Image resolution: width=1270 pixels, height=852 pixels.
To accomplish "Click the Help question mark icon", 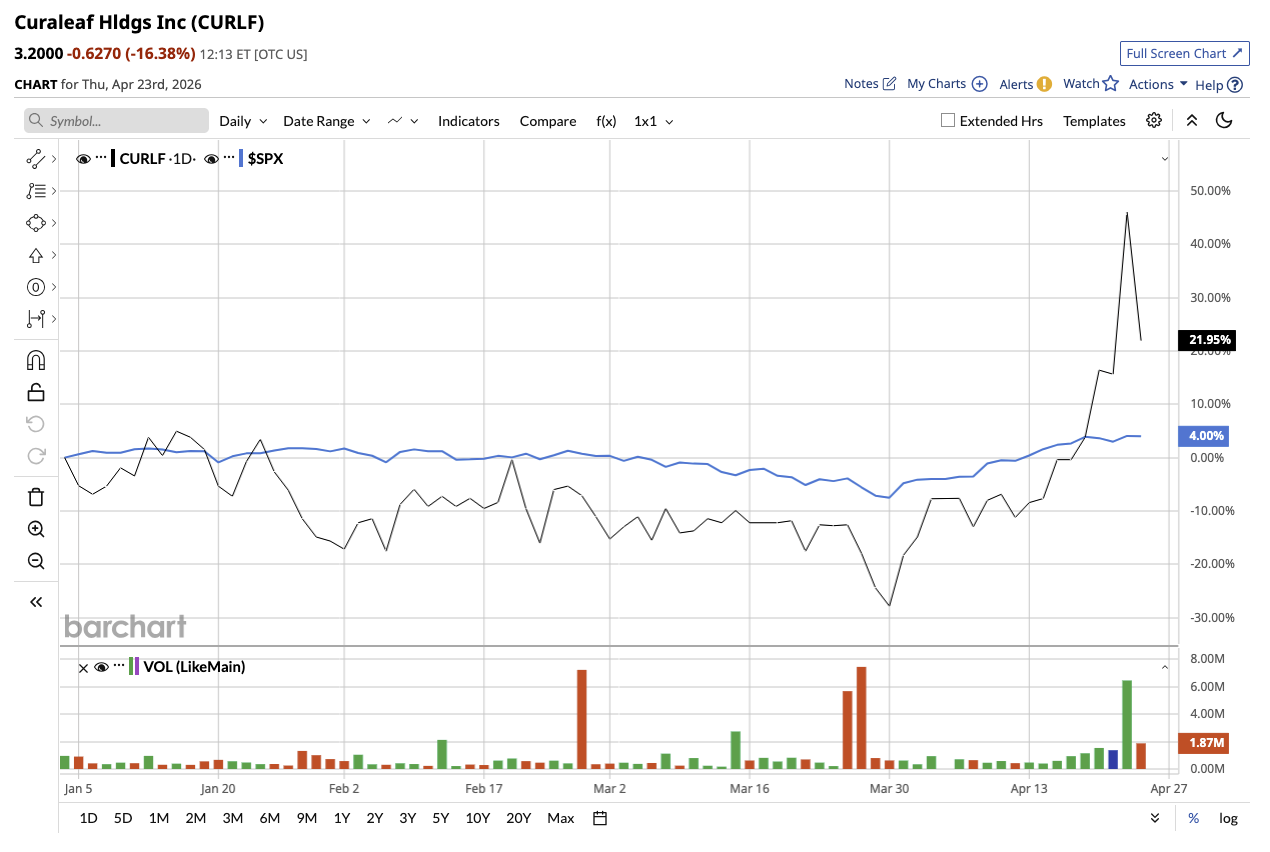I will 1235,85.
